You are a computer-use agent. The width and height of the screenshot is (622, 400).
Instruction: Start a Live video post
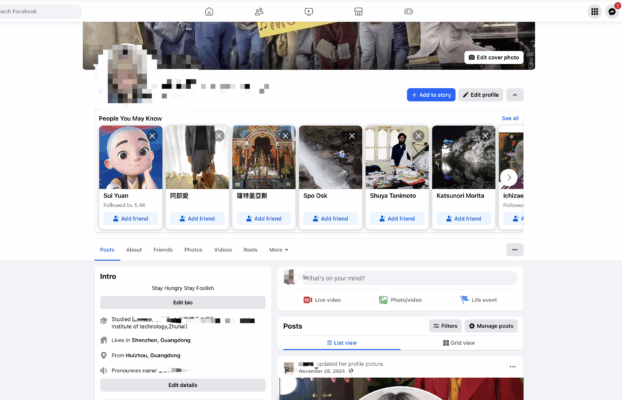(322, 300)
